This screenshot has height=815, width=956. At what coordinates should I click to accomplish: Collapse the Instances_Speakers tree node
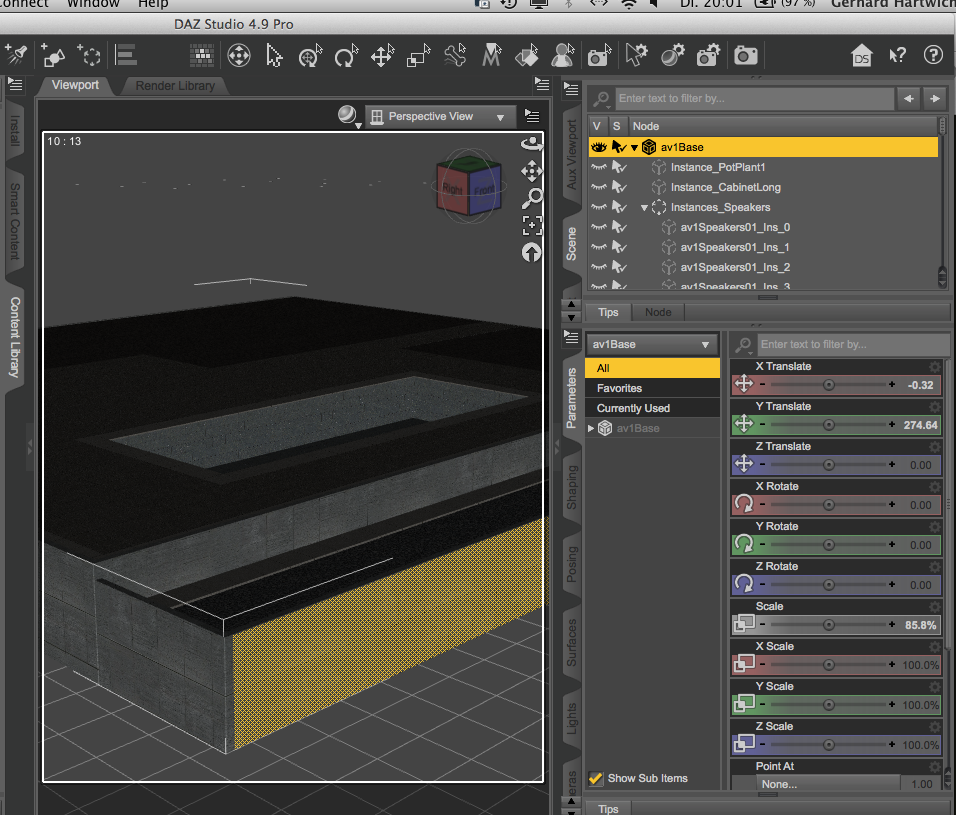coord(645,207)
